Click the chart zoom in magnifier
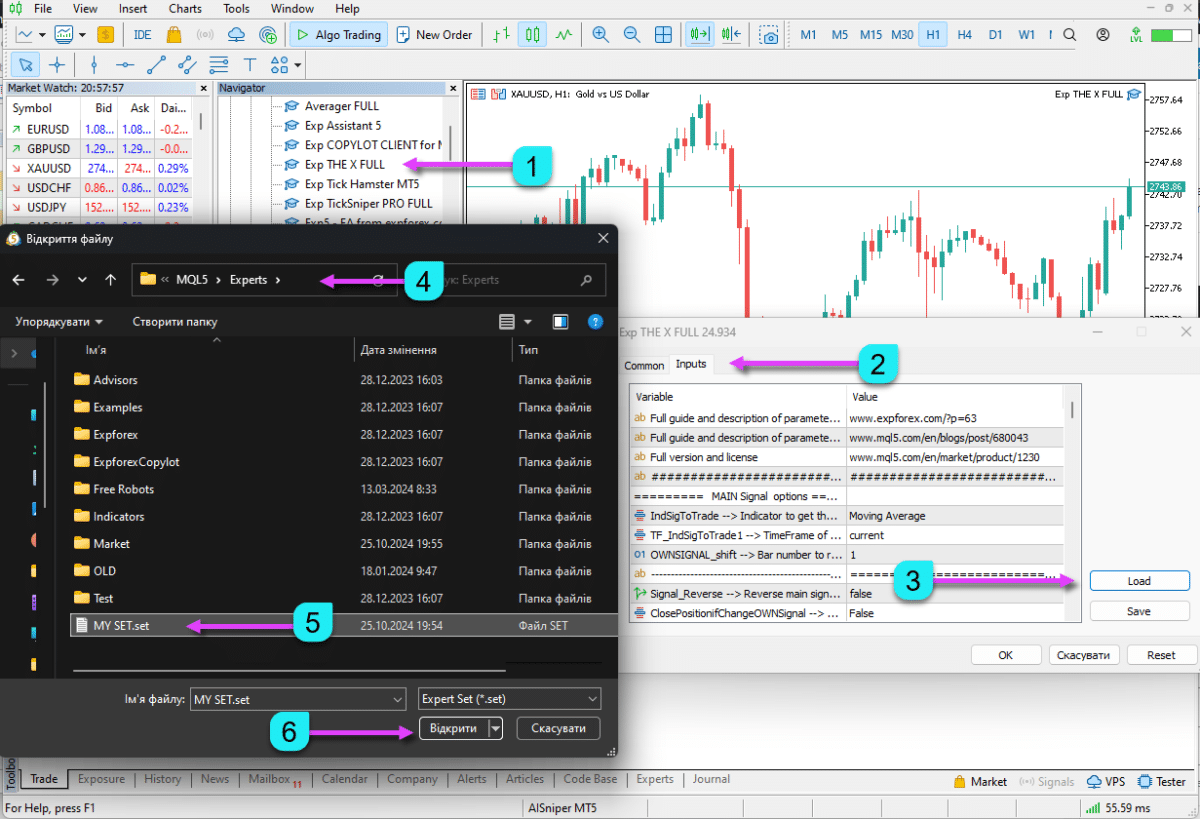This screenshot has height=819, width=1200. [600, 35]
